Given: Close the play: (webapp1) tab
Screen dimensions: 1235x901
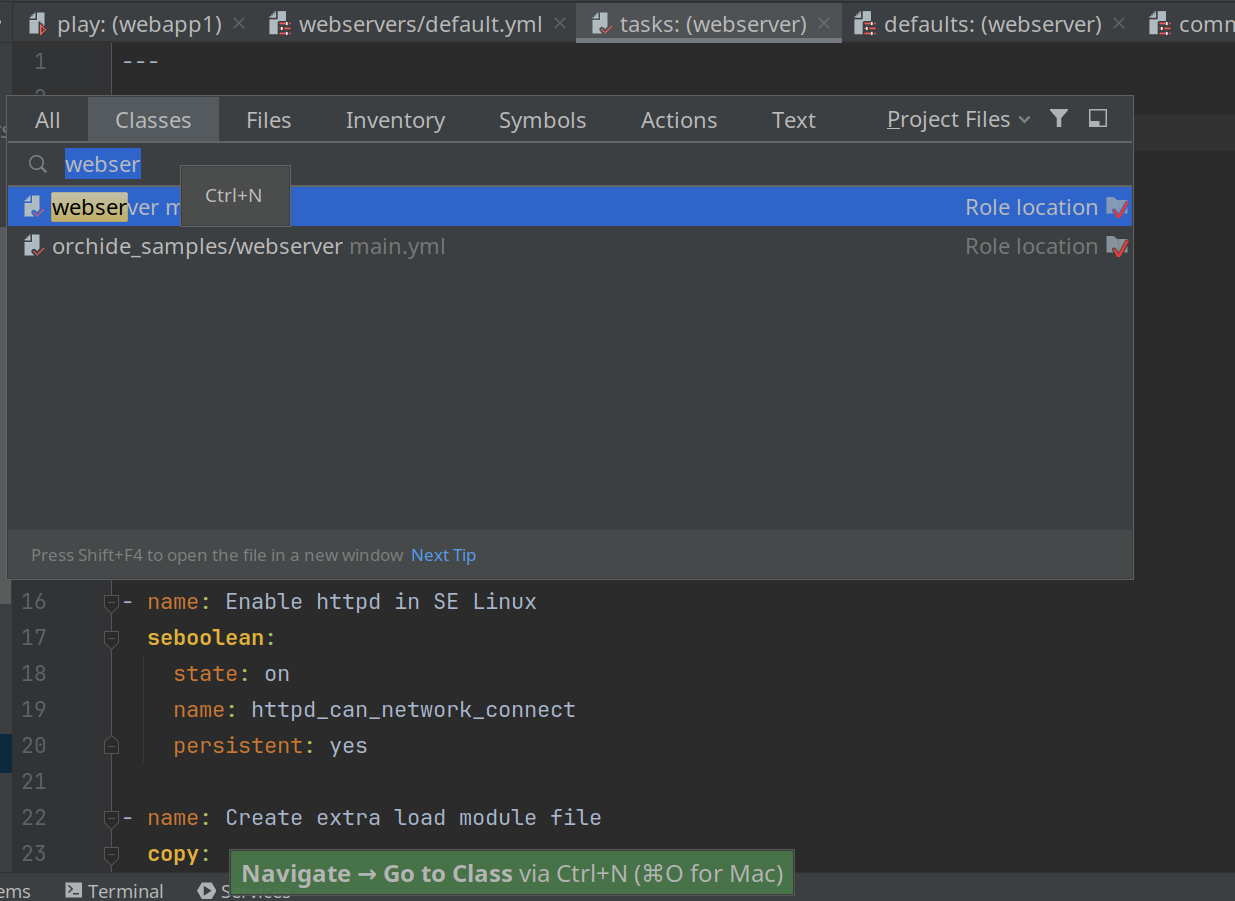Looking at the screenshot, I should click(x=239, y=23).
